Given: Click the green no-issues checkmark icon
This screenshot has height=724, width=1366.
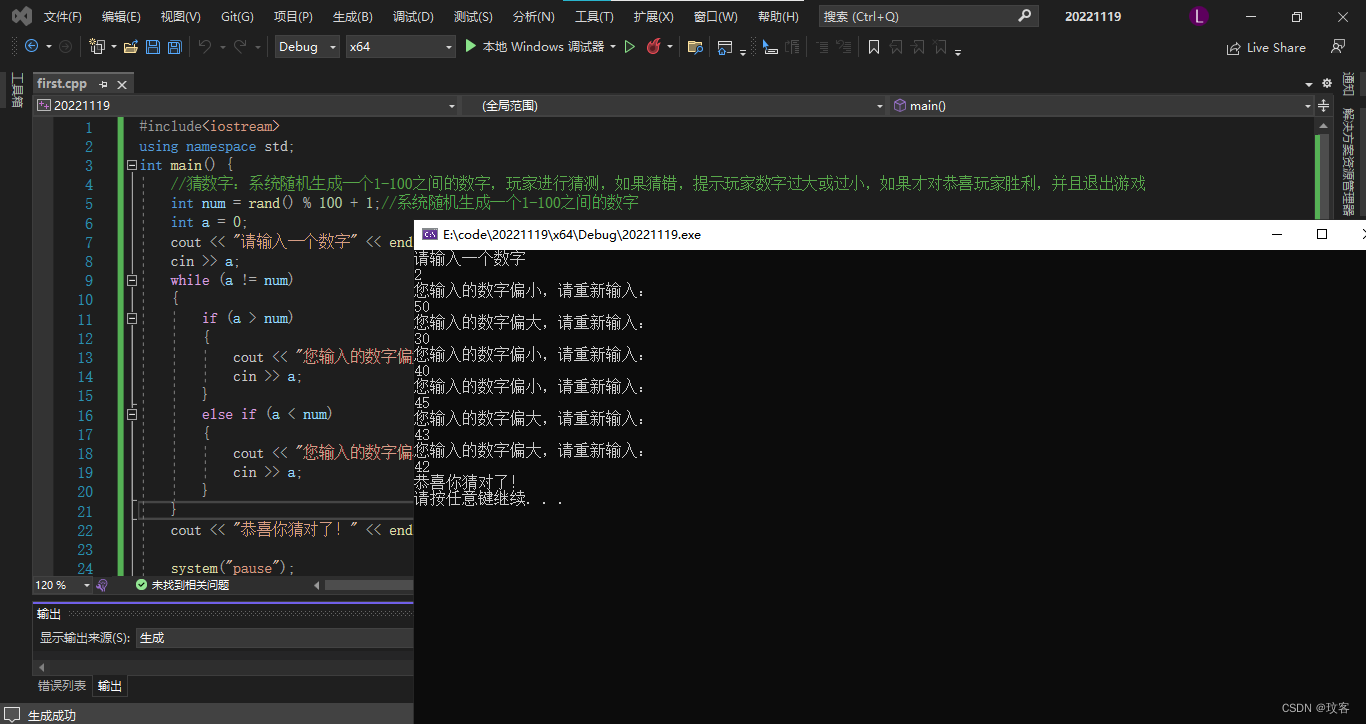Looking at the screenshot, I should coord(142,585).
